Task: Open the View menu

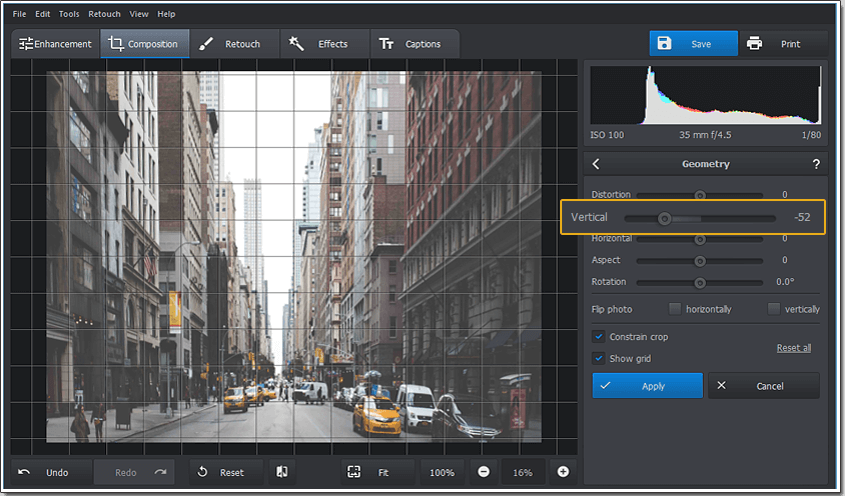Action: tap(138, 14)
